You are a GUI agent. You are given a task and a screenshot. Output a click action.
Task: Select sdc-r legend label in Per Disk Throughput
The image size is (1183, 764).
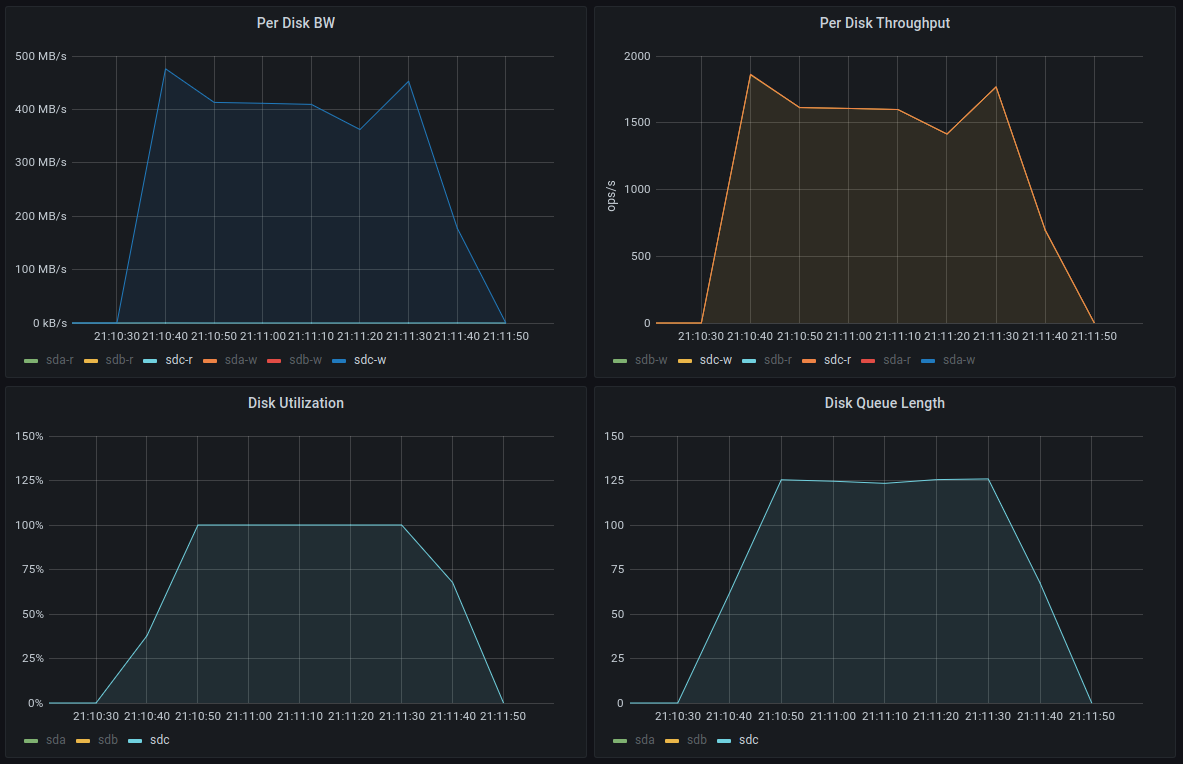[837, 361]
